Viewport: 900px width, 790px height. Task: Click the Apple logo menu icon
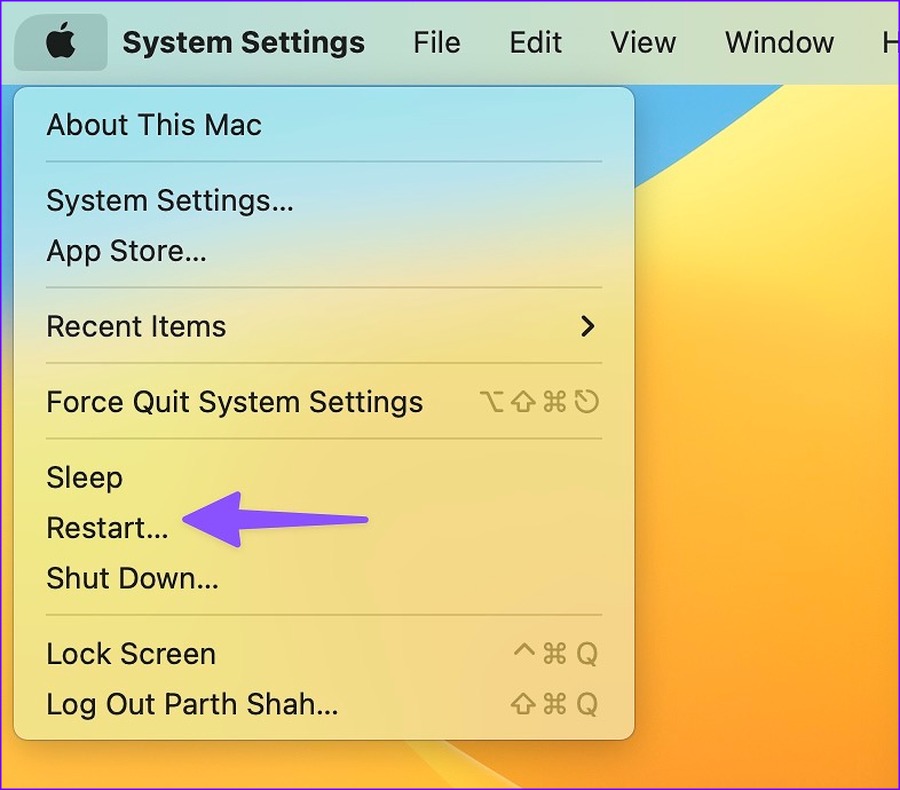[60, 42]
